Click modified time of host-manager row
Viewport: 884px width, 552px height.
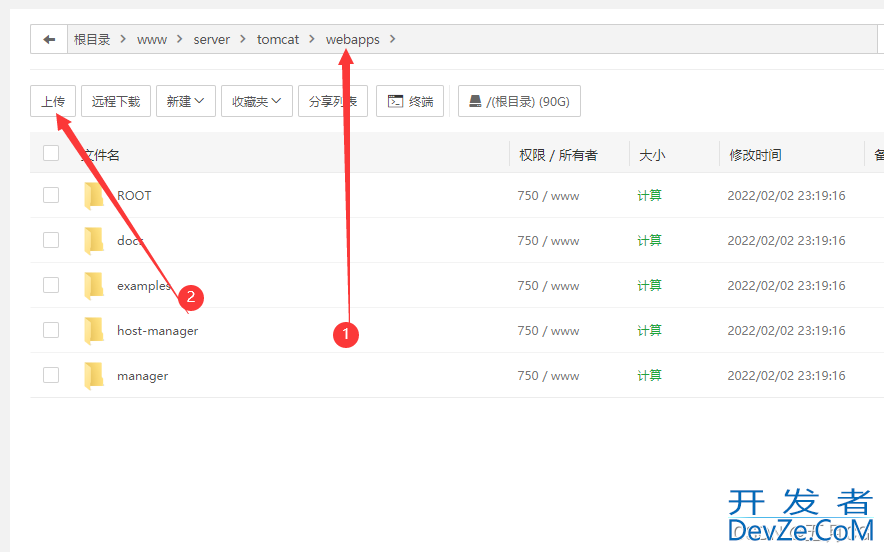(786, 330)
